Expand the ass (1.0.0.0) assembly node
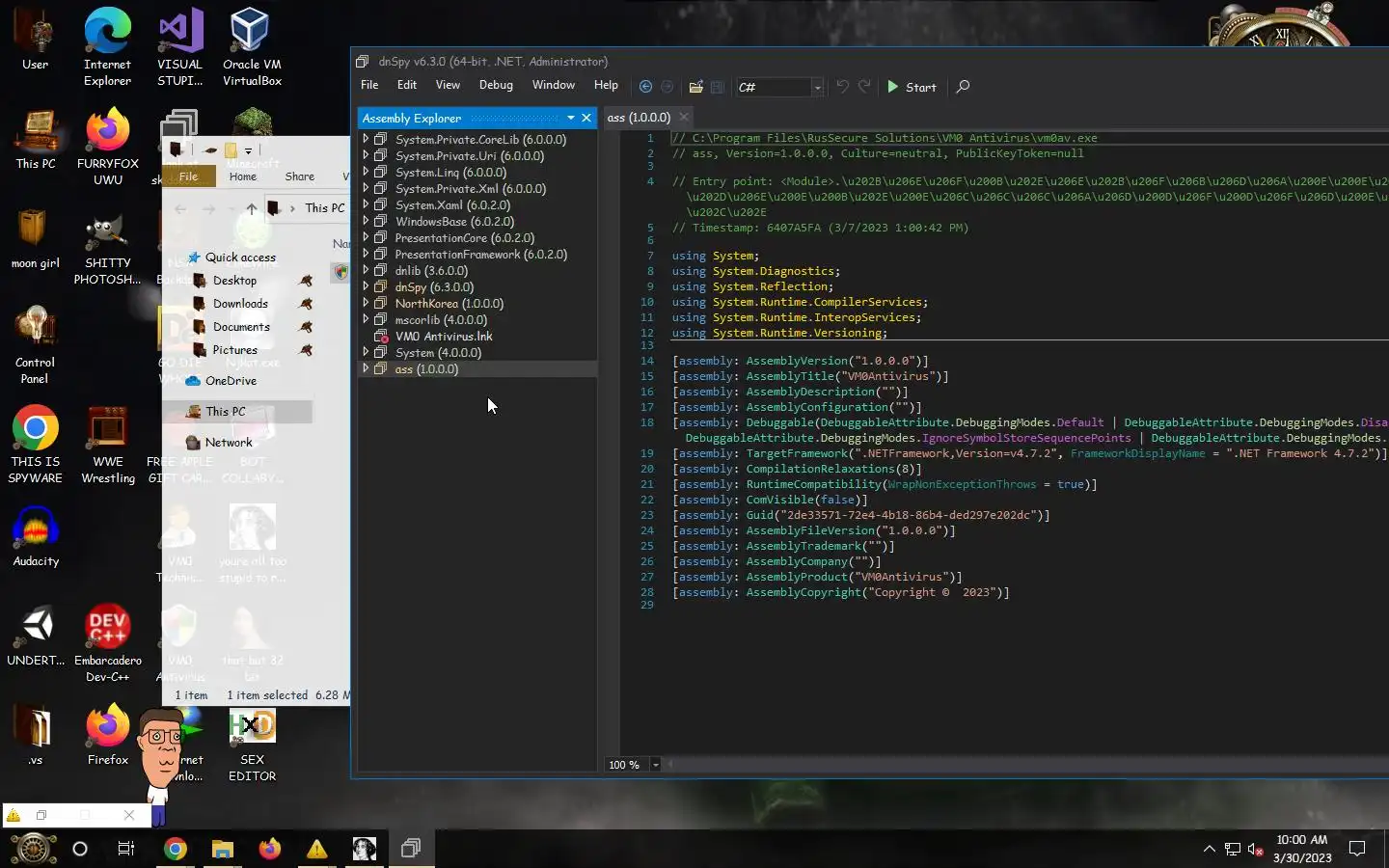 point(366,368)
